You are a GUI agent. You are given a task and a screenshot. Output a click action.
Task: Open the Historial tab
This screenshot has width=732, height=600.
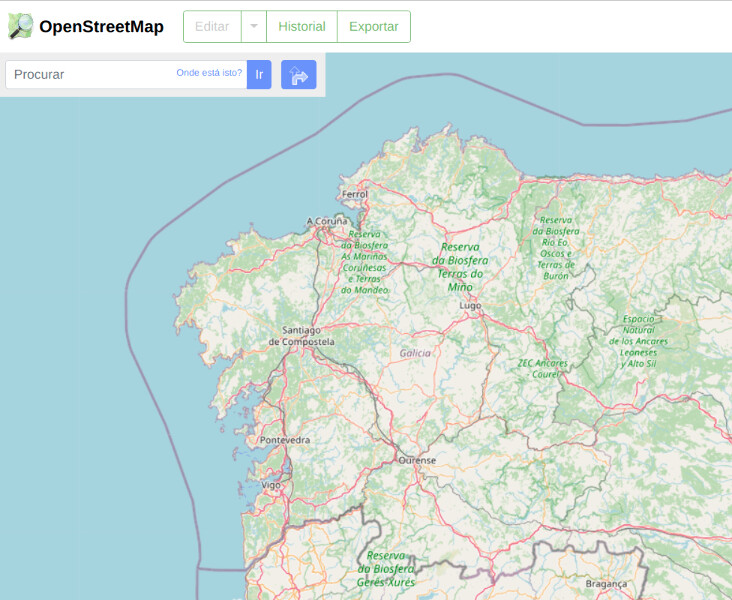click(x=301, y=27)
